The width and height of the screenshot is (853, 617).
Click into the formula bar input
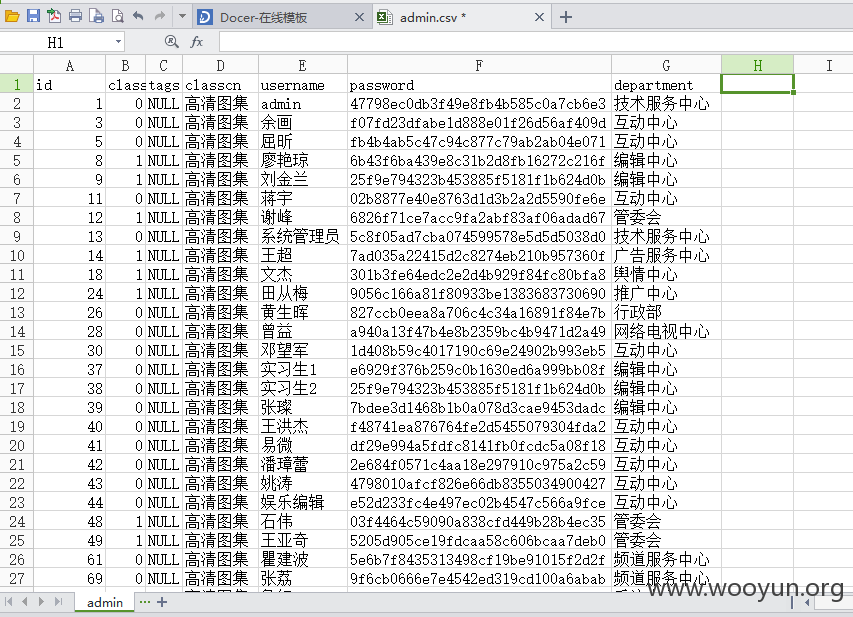tap(535, 42)
